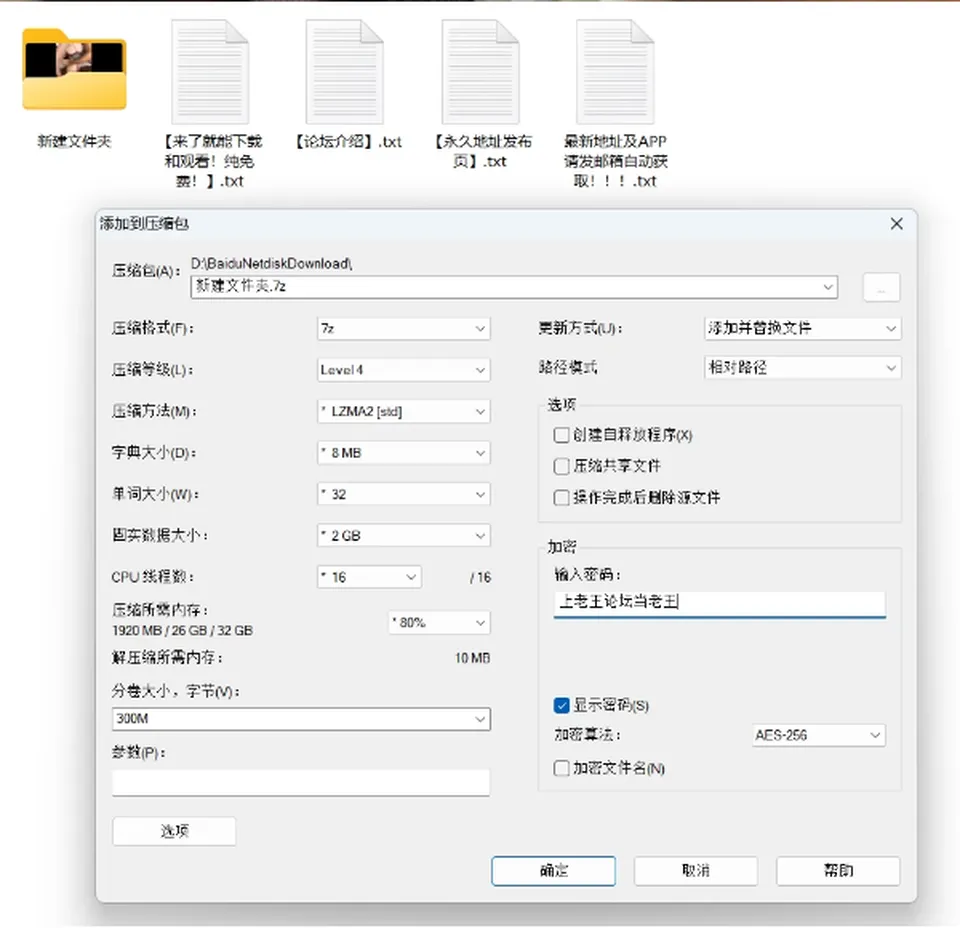Select the 【论坛介绍】.txt file icon
The height and width of the screenshot is (928, 960).
(x=345, y=72)
